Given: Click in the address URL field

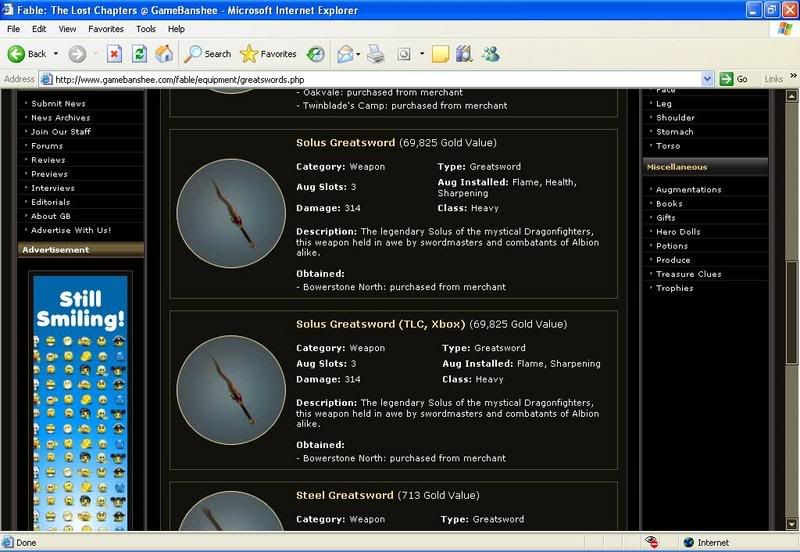Looking at the screenshot, I should click(378, 80).
